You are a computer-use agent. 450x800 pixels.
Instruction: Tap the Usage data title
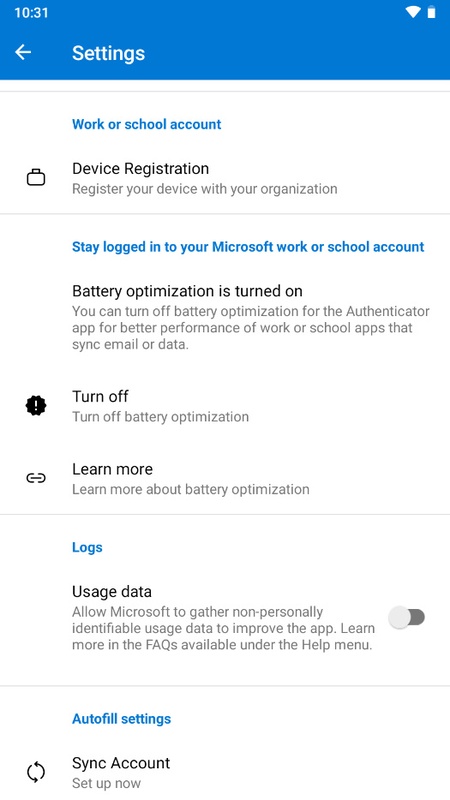(x=112, y=591)
